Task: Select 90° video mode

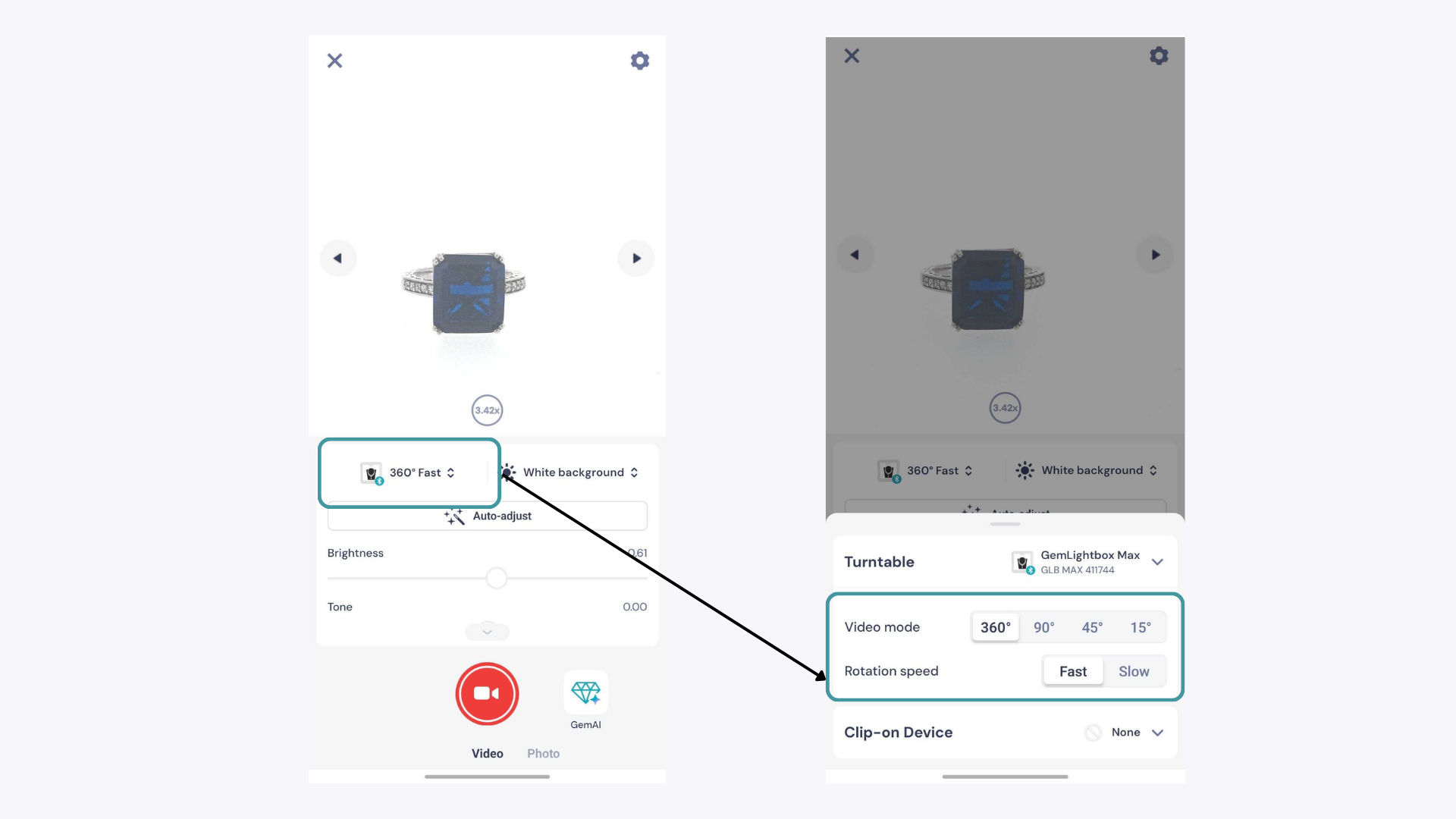Action: (x=1043, y=627)
